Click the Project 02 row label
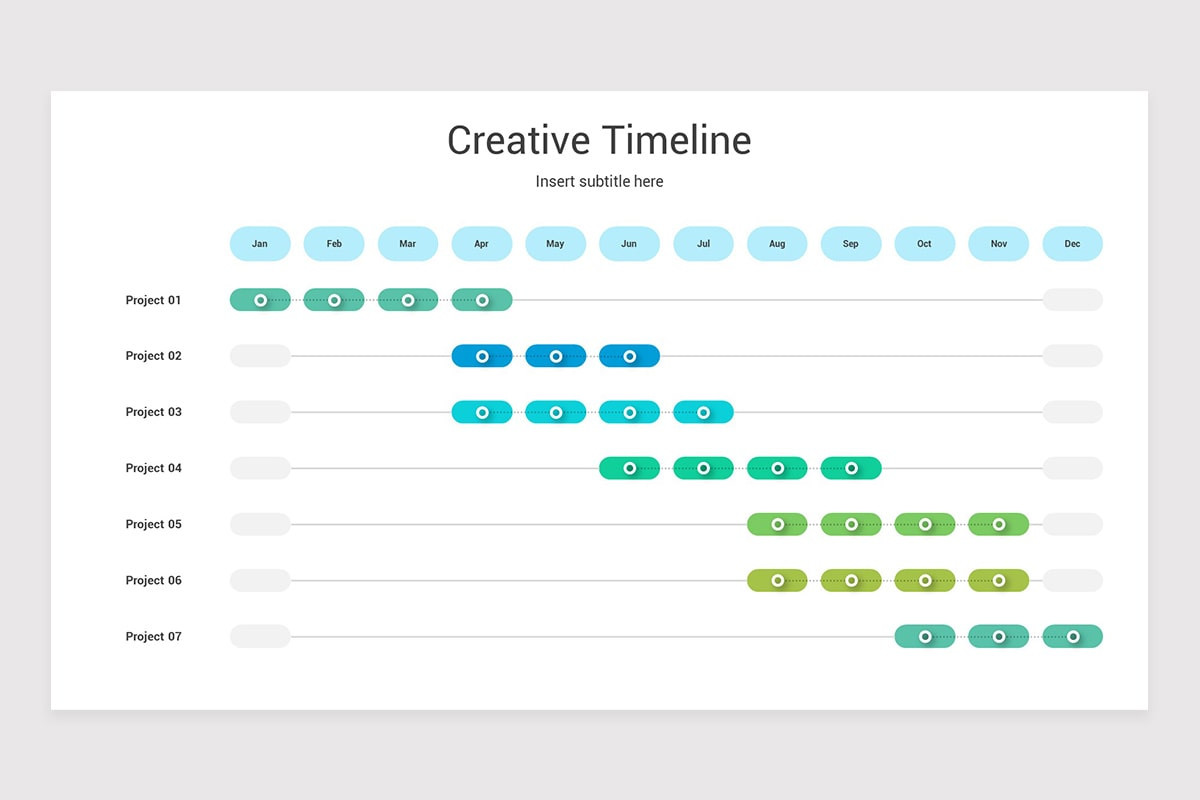Image resolution: width=1200 pixels, height=800 pixels. [154, 356]
